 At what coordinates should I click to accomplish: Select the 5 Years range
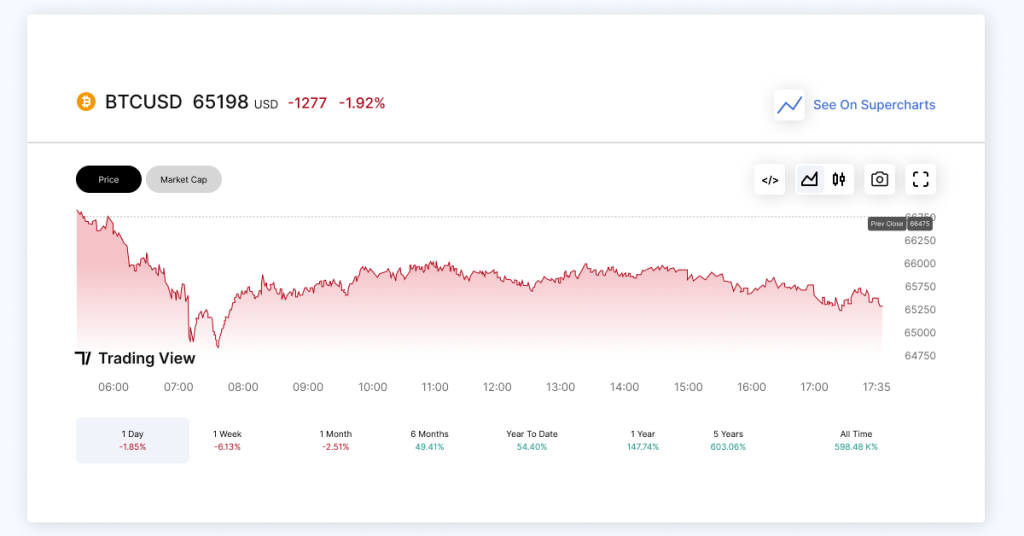[728, 440]
